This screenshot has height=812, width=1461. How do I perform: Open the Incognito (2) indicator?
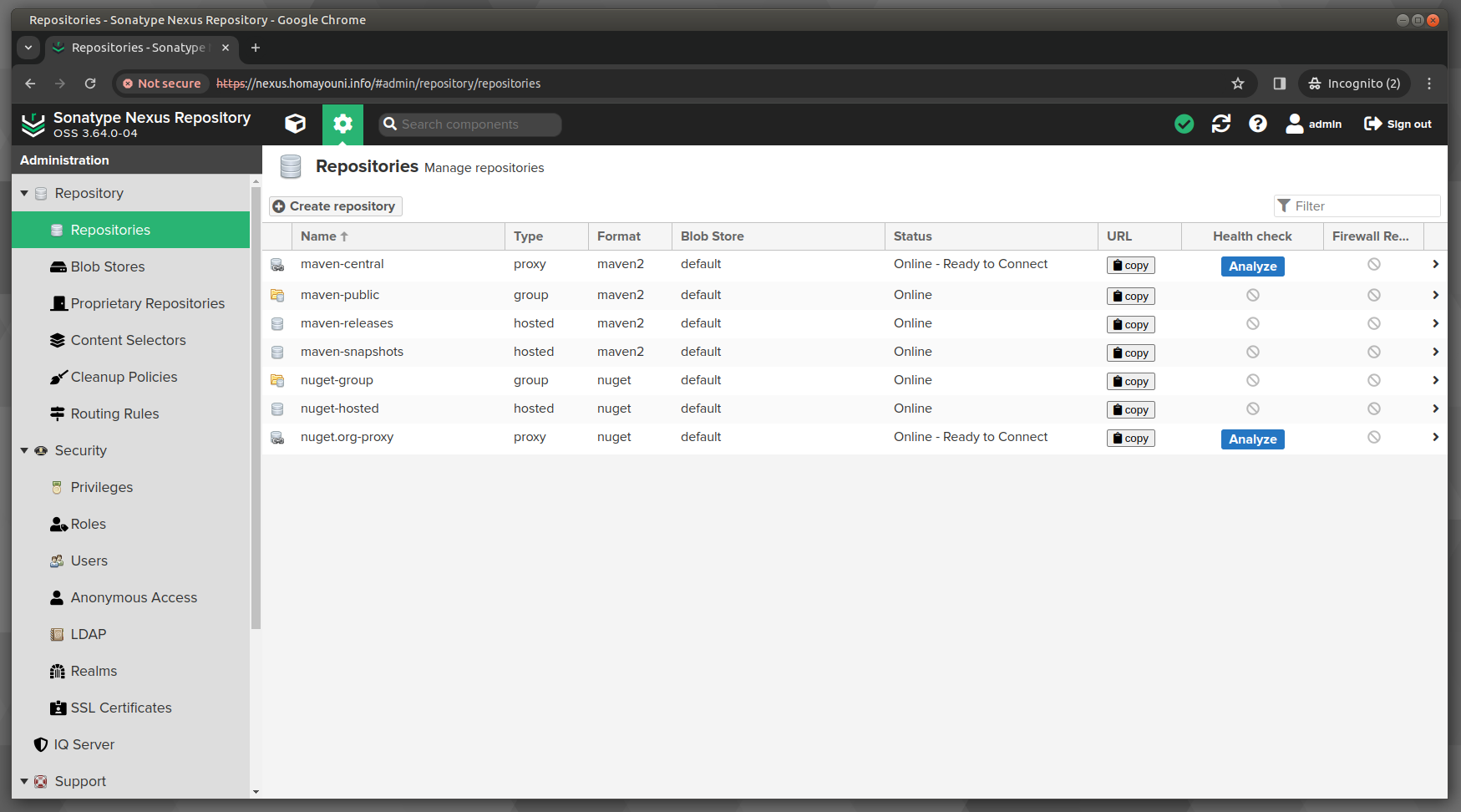tap(1354, 84)
